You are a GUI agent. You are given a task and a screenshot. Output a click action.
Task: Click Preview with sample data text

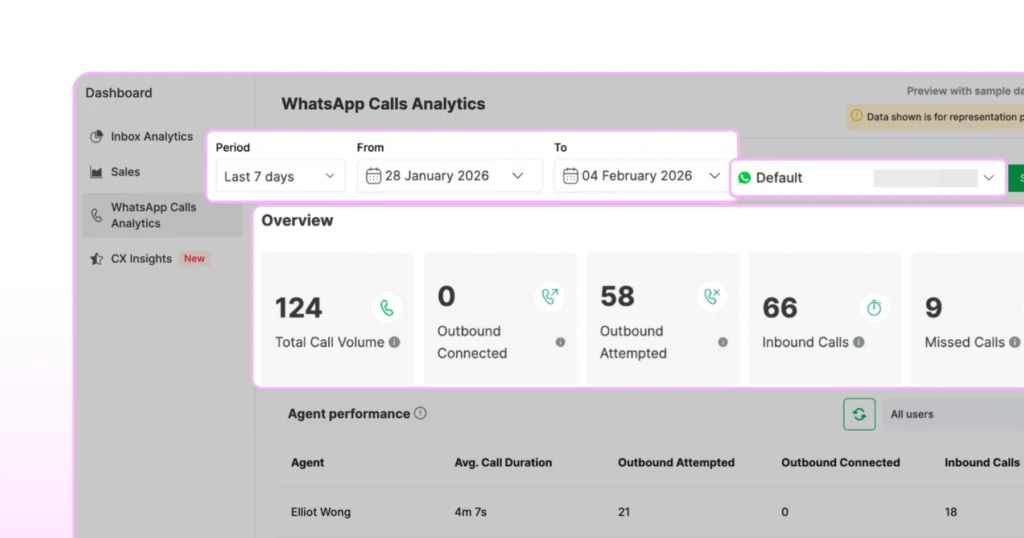[965, 91]
